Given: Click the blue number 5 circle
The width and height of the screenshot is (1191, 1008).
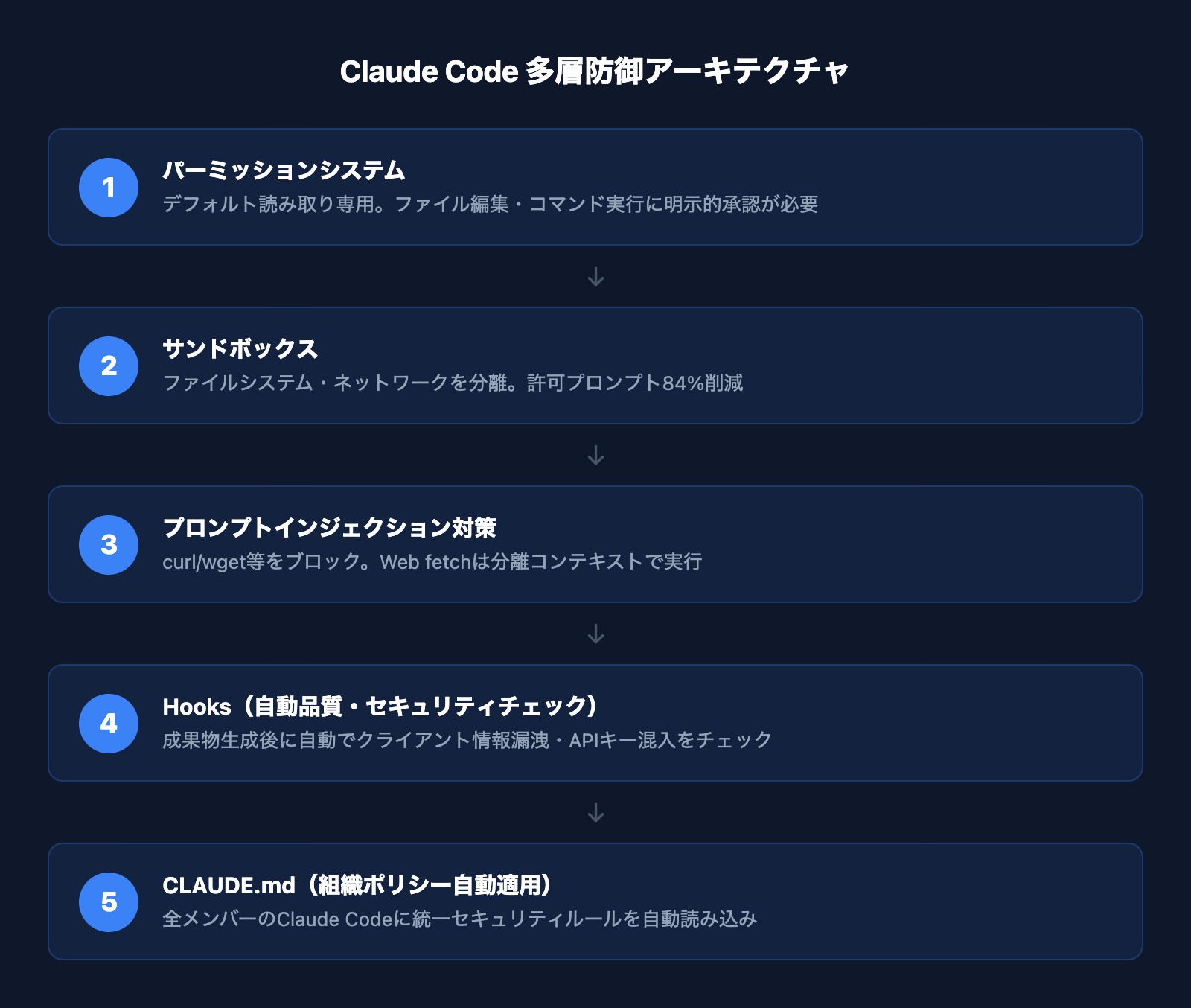Looking at the screenshot, I should pyautogui.click(x=109, y=902).
